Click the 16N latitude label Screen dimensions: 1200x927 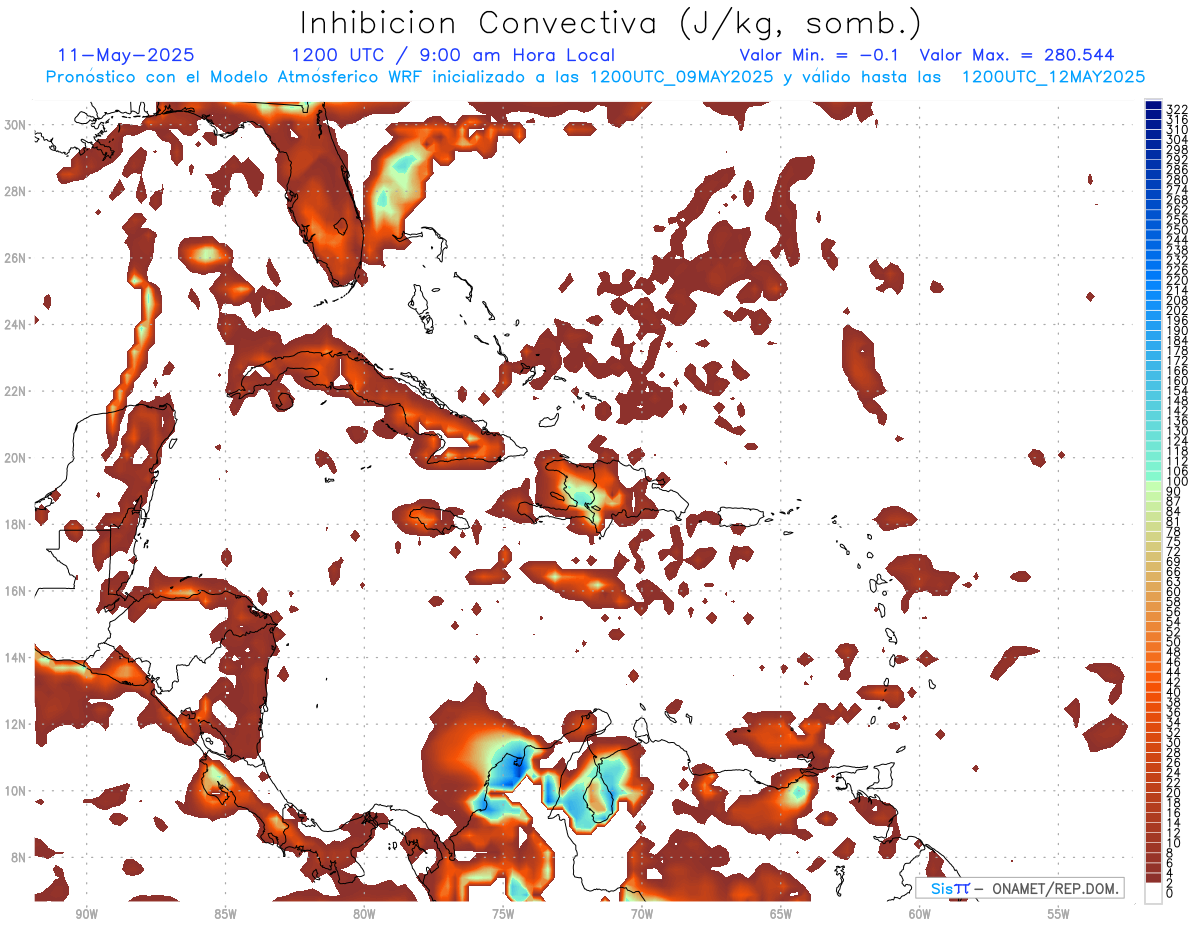[x=17, y=590]
